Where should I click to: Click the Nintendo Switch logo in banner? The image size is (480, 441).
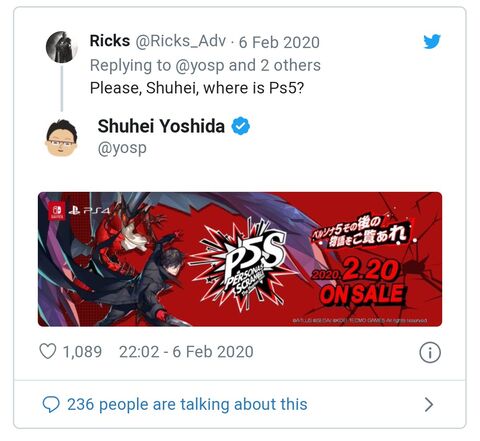57,211
